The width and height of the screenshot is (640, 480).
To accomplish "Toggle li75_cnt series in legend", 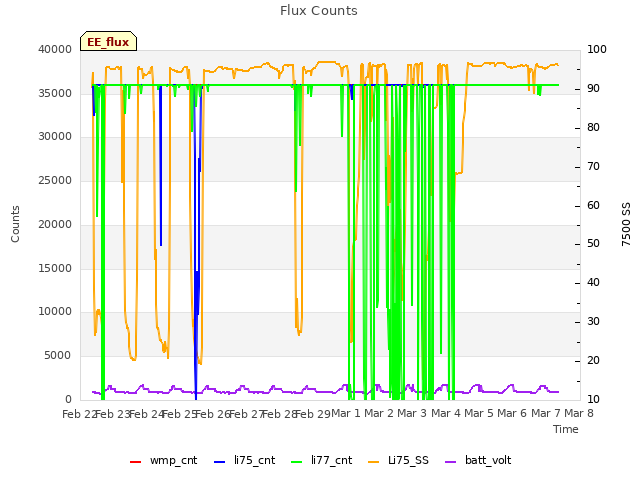I will tap(244, 460).
